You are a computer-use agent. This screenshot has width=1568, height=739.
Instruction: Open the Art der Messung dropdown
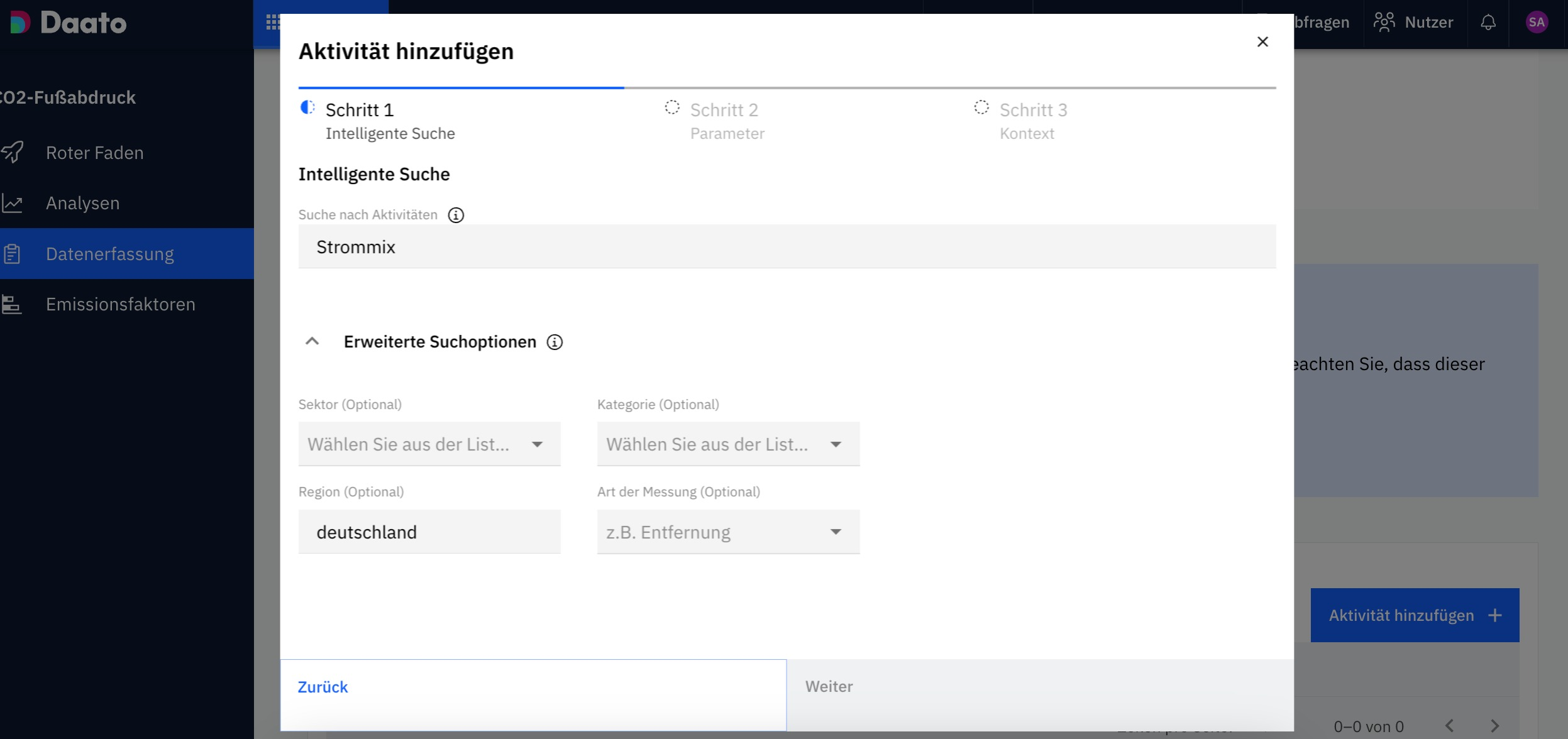pos(727,532)
